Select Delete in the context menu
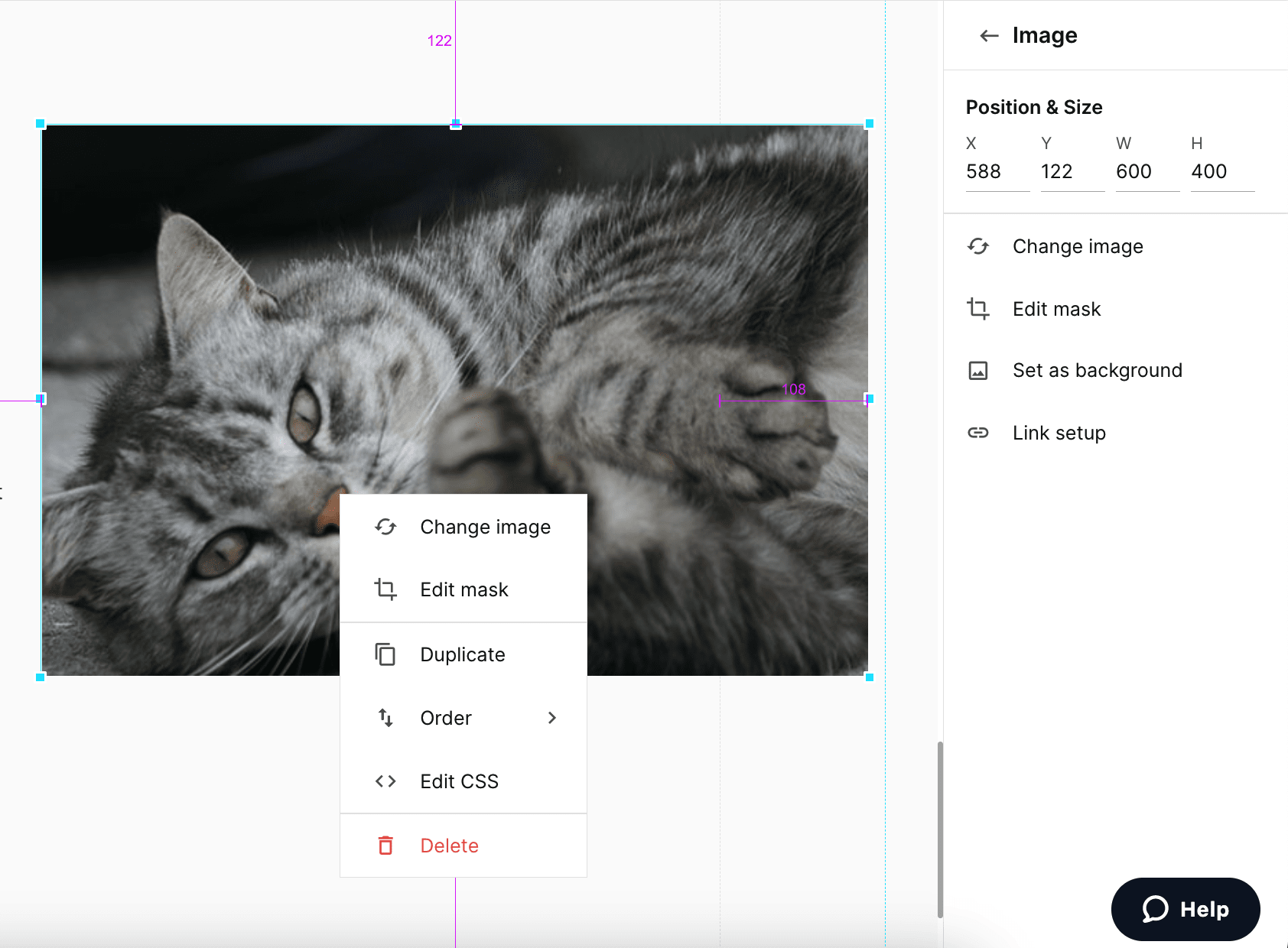Image resolution: width=1288 pixels, height=948 pixels. coord(463,846)
